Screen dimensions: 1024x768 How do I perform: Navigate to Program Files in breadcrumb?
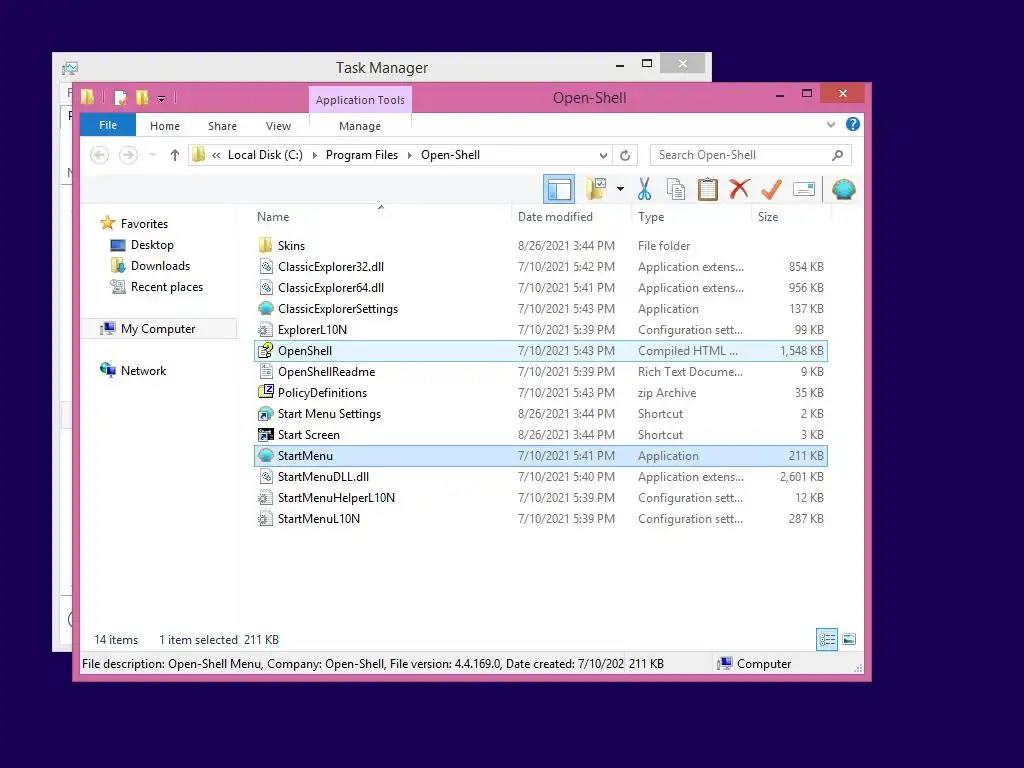362,155
